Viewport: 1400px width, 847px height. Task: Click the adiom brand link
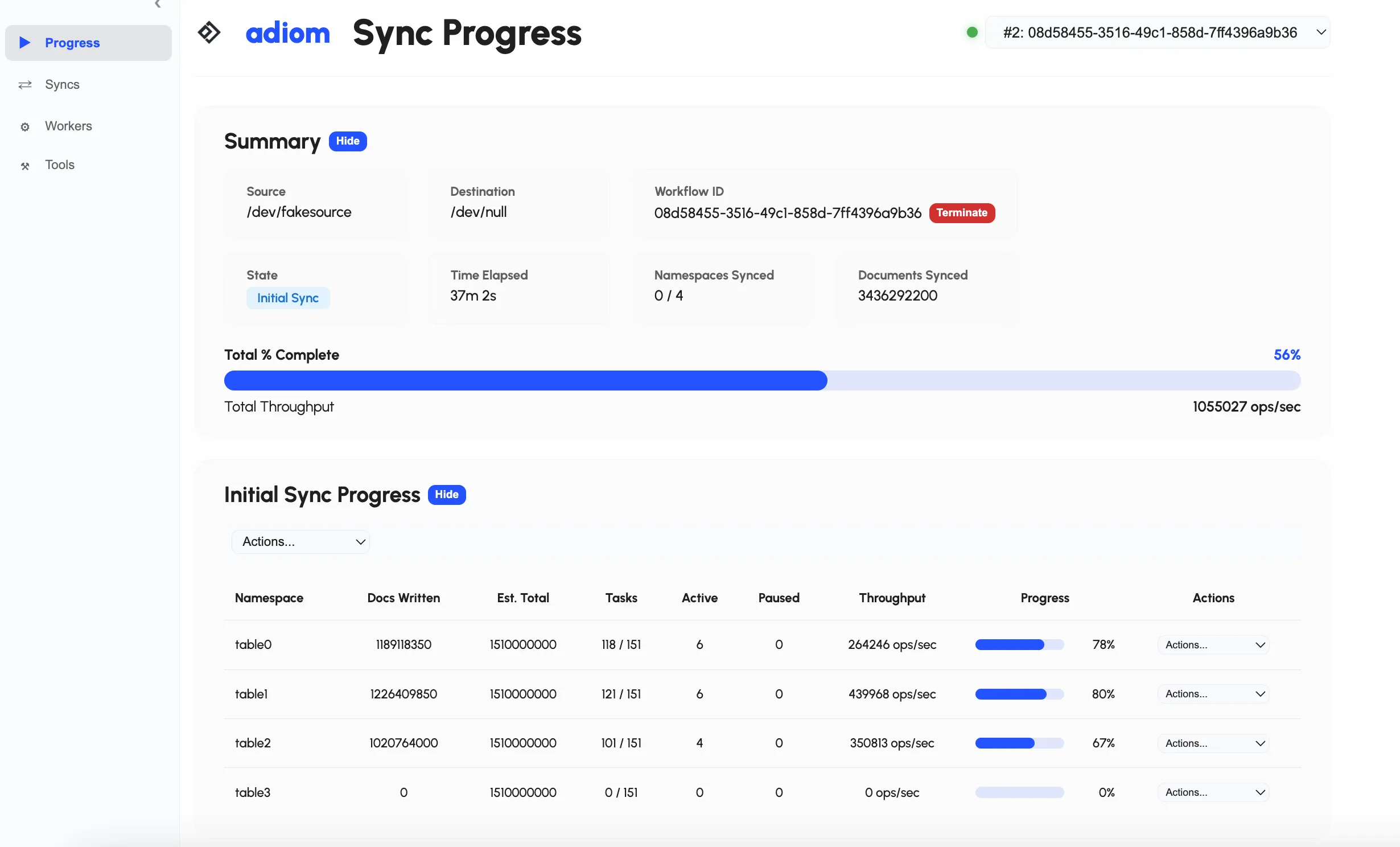pos(287,32)
